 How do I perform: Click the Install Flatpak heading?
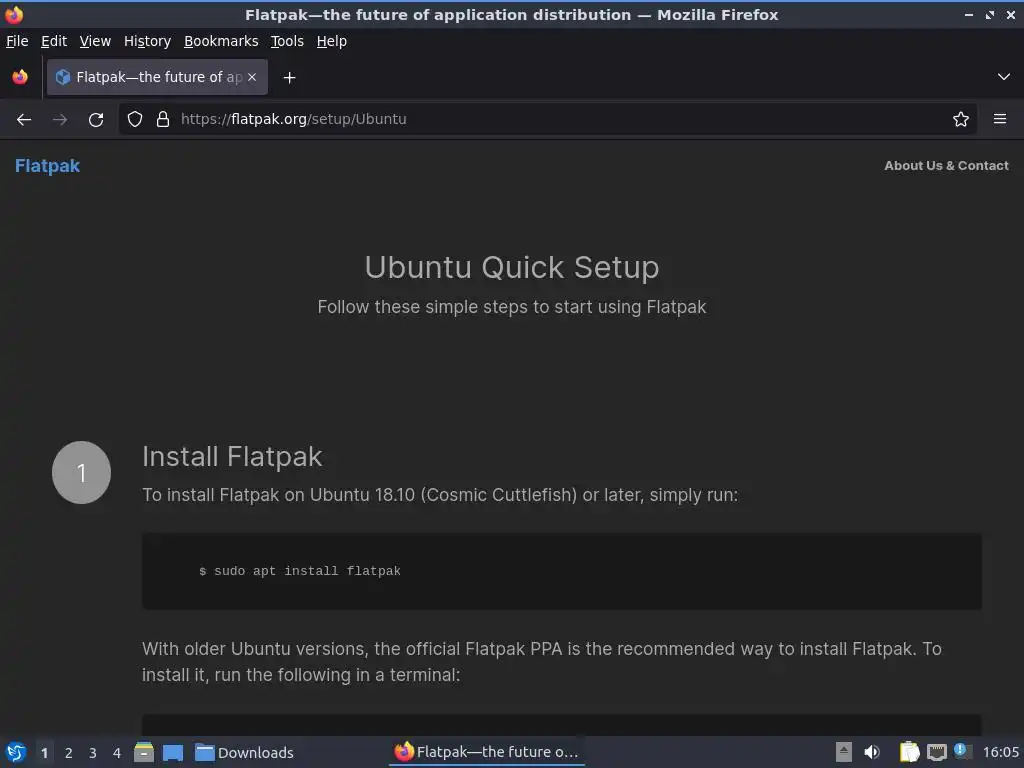pos(232,457)
